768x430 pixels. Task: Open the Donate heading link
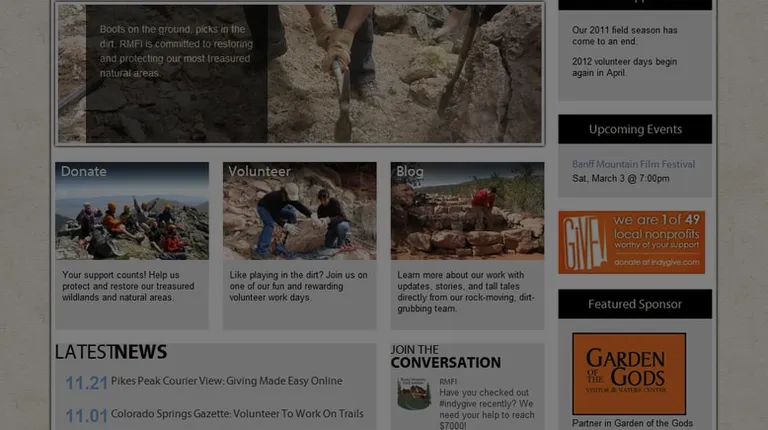click(84, 172)
